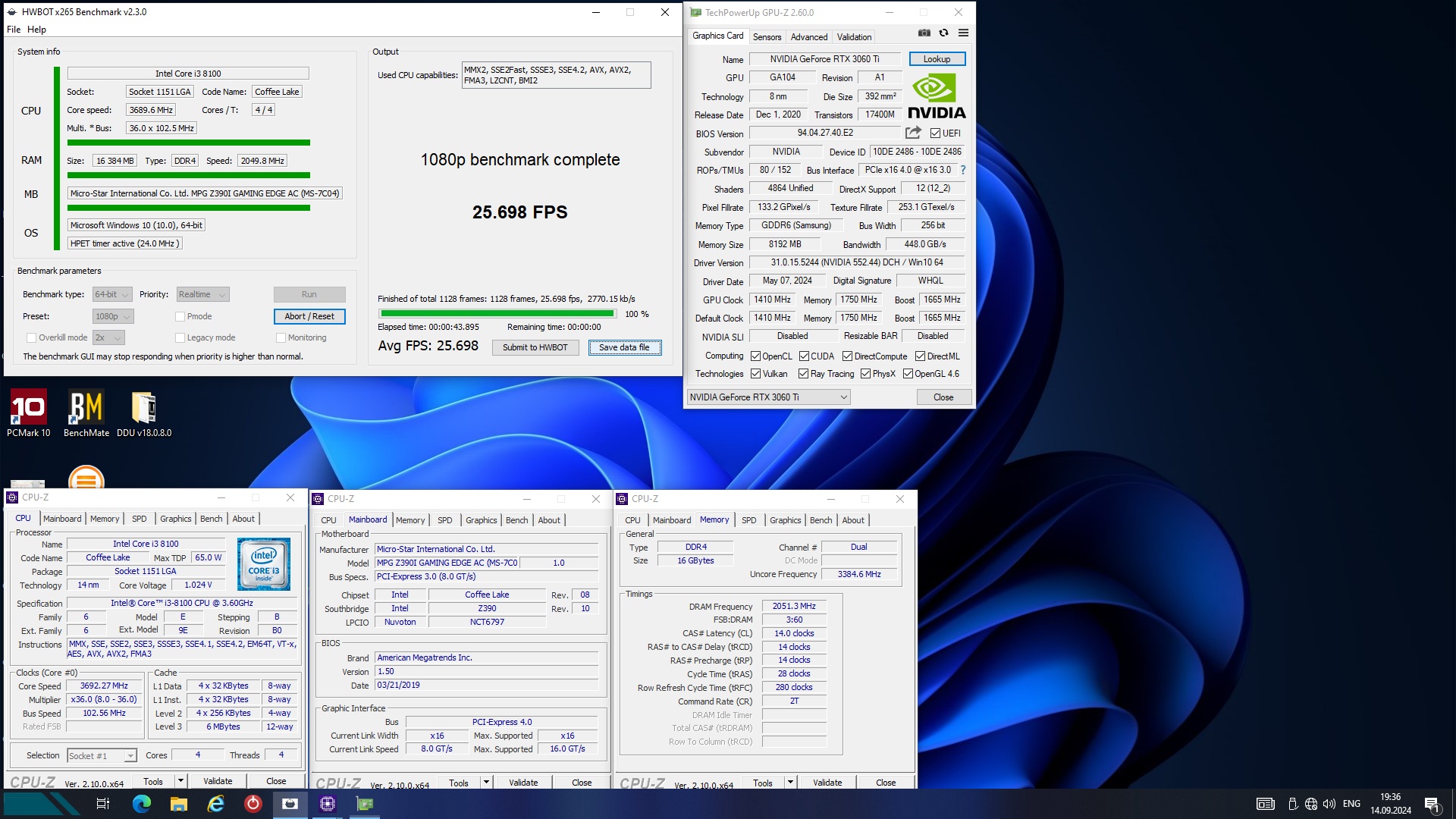Toggle the OpenGL 4.6 checkbox
The width and height of the screenshot is (1456, 819).
click(x=908, y=373)
